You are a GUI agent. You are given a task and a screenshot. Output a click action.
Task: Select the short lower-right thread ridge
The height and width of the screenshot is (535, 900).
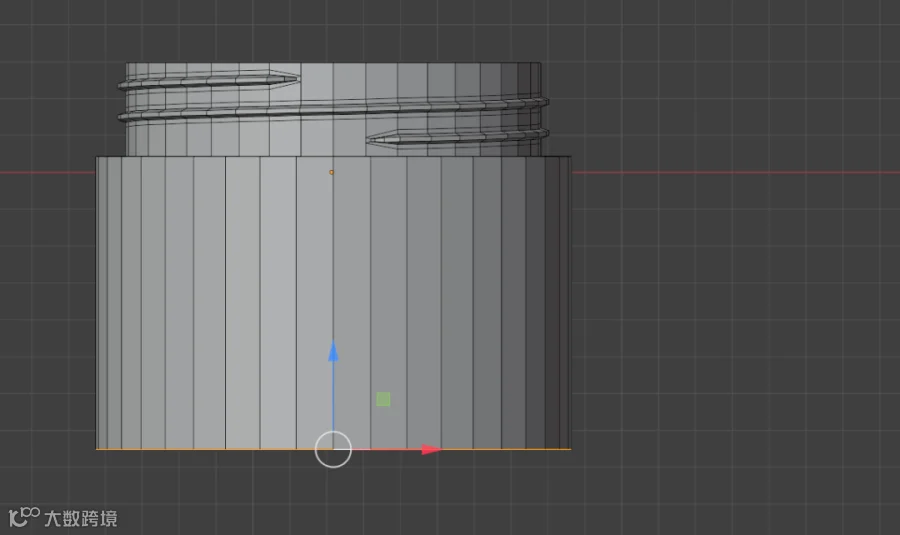[457, 137]
